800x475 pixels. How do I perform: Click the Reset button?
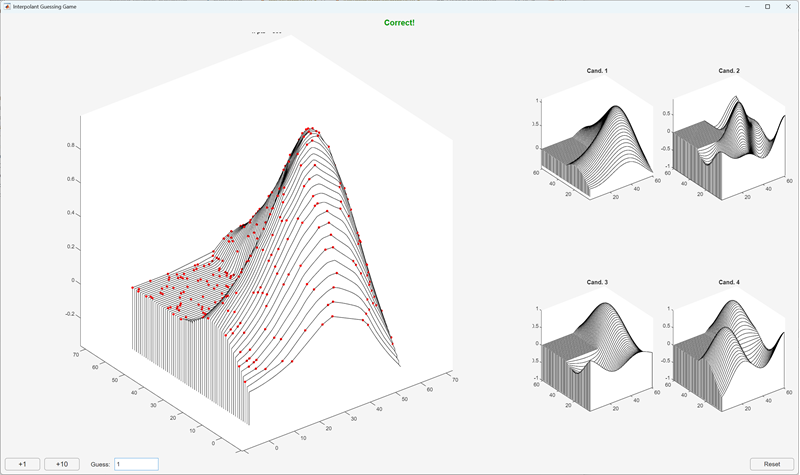[x=771, y=464]
